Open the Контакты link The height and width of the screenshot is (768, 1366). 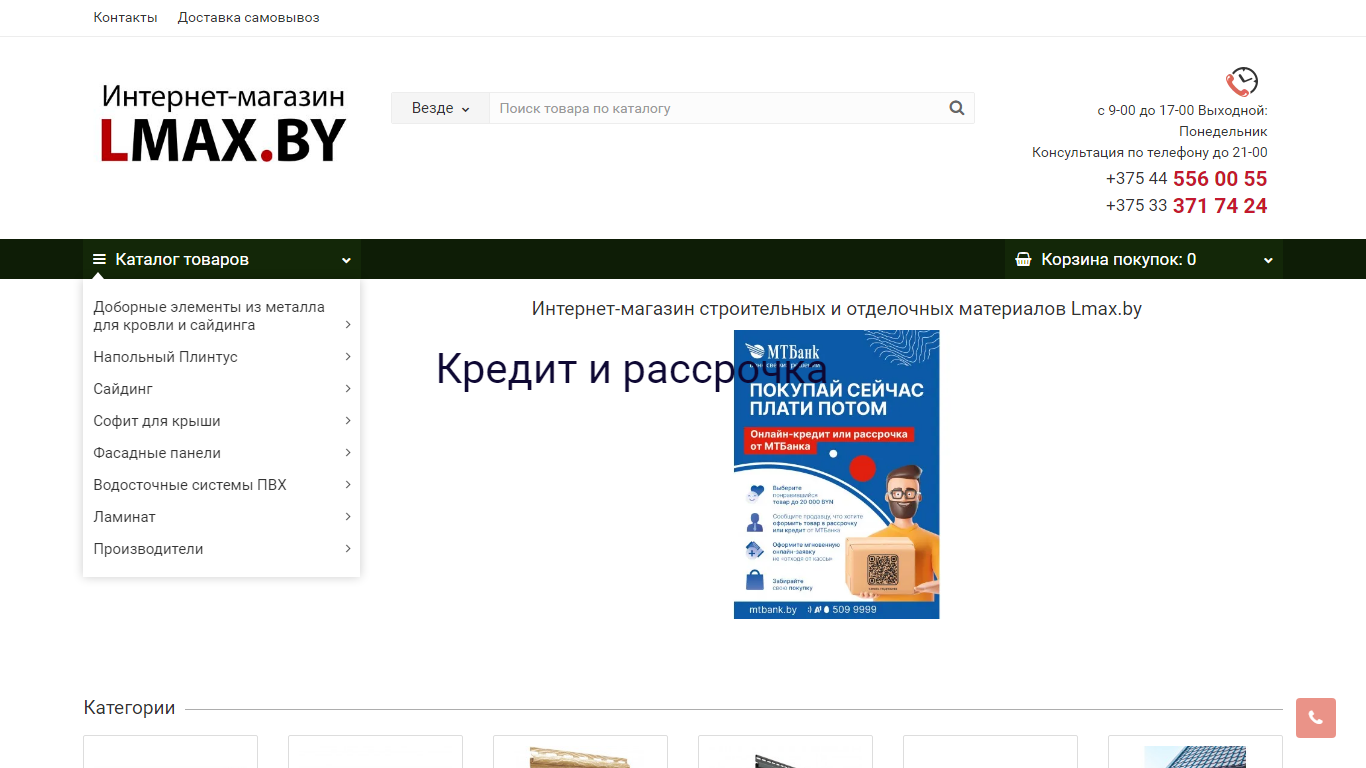click(125, 17)
